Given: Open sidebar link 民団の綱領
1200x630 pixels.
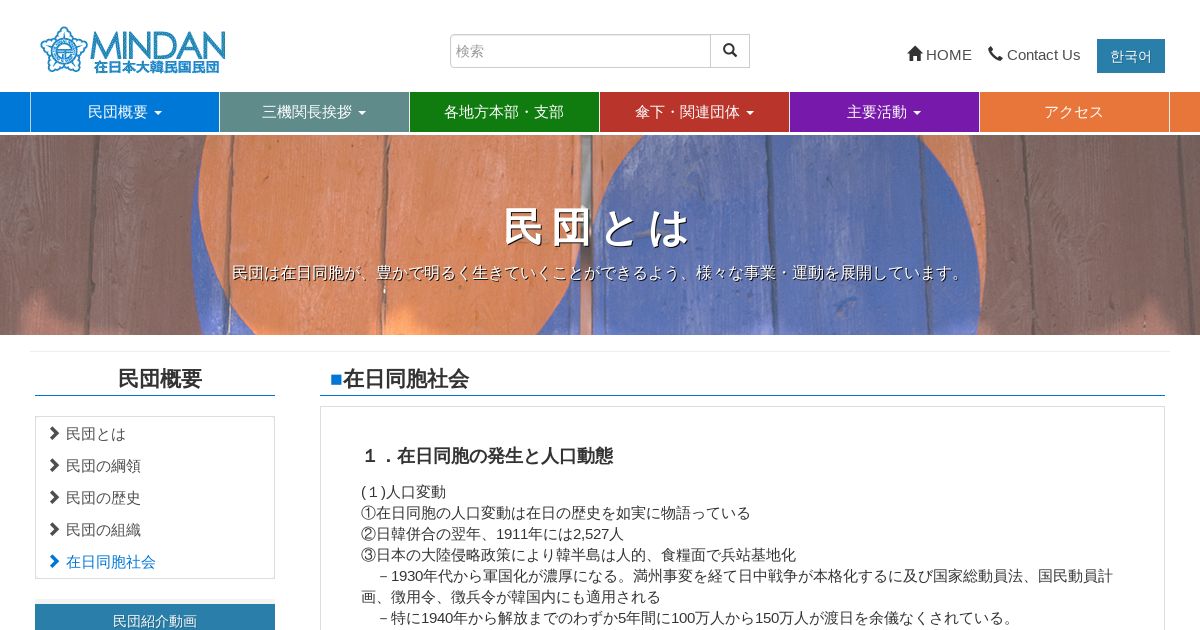Looking at the screenshot, I should [103, 466].
